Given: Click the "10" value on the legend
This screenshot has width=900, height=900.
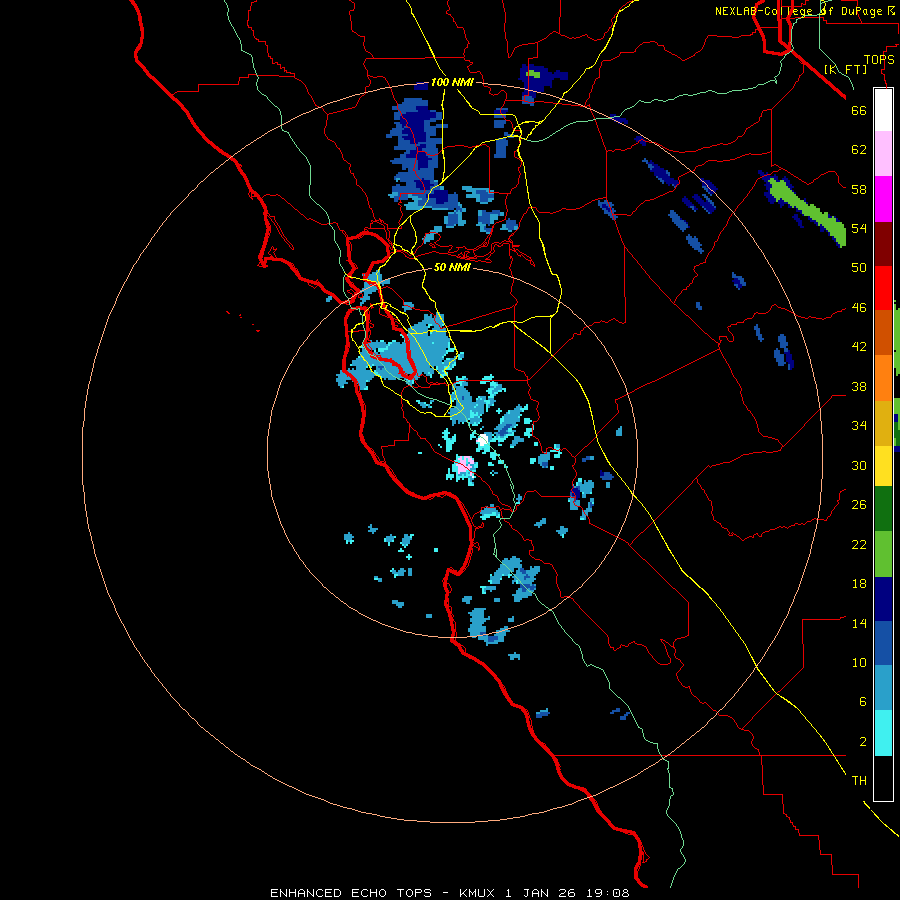Looking at the screenshot, I should 859,662.
